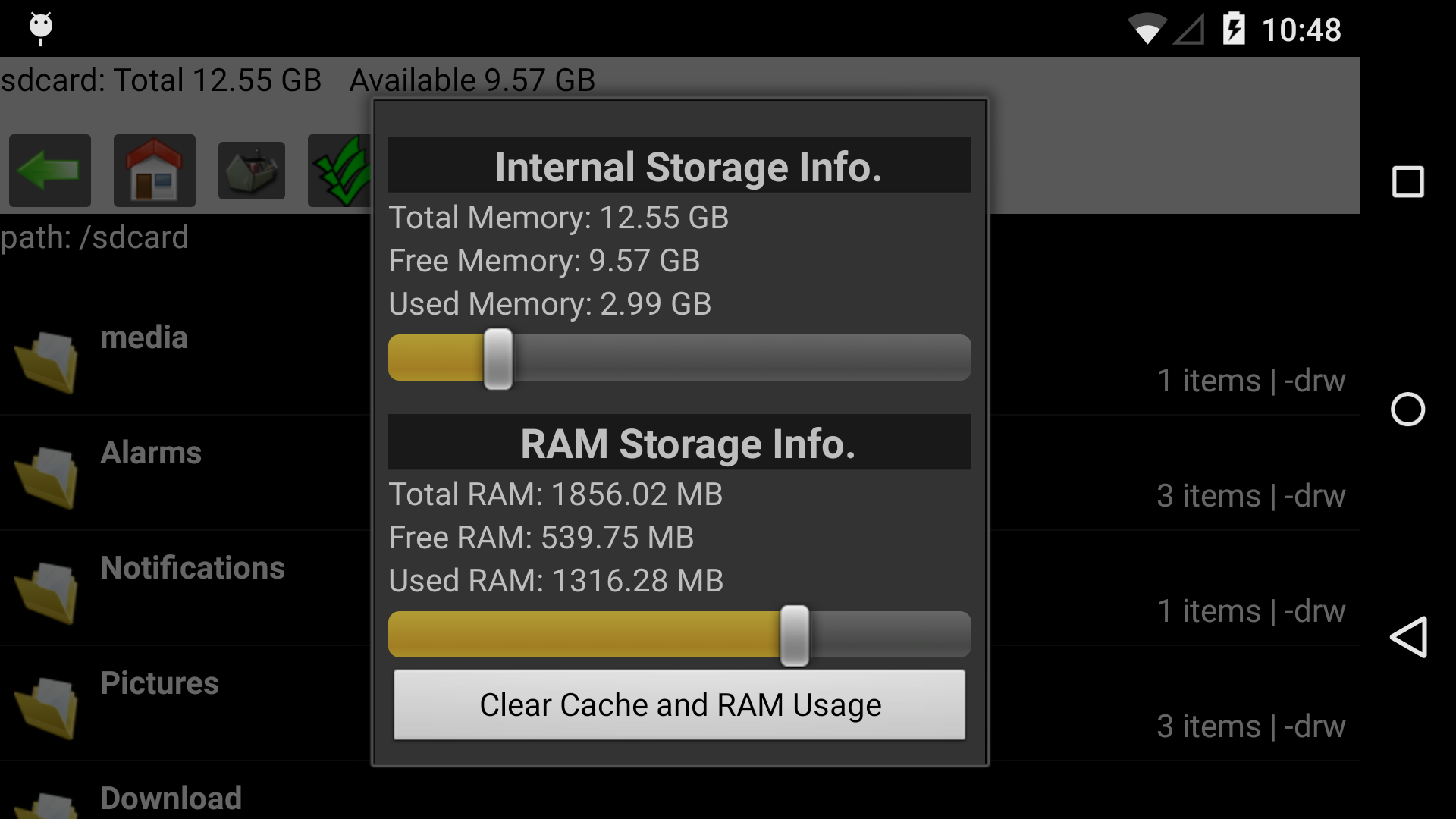
Task: Click the internal storage usage slider handle
Action: (x=498, y=357)
